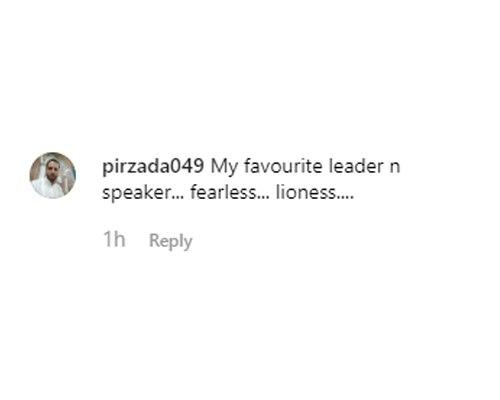Viewport: 500px width, 400px height.
Task: Click the word 'My' after the username
Action: point(224,167)
